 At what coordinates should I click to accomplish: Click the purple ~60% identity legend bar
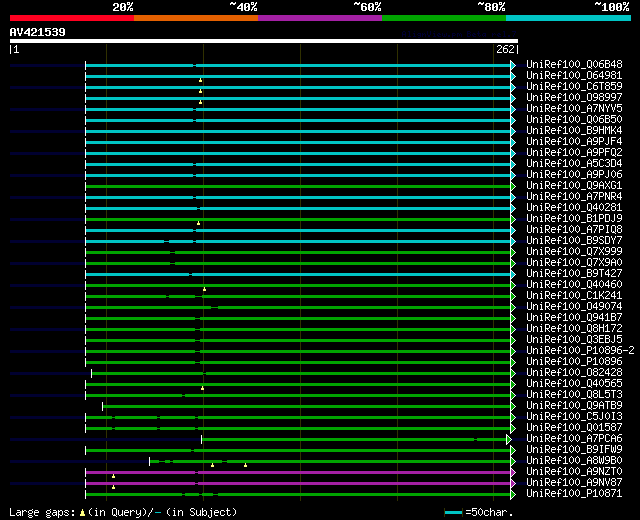point(319,18)
